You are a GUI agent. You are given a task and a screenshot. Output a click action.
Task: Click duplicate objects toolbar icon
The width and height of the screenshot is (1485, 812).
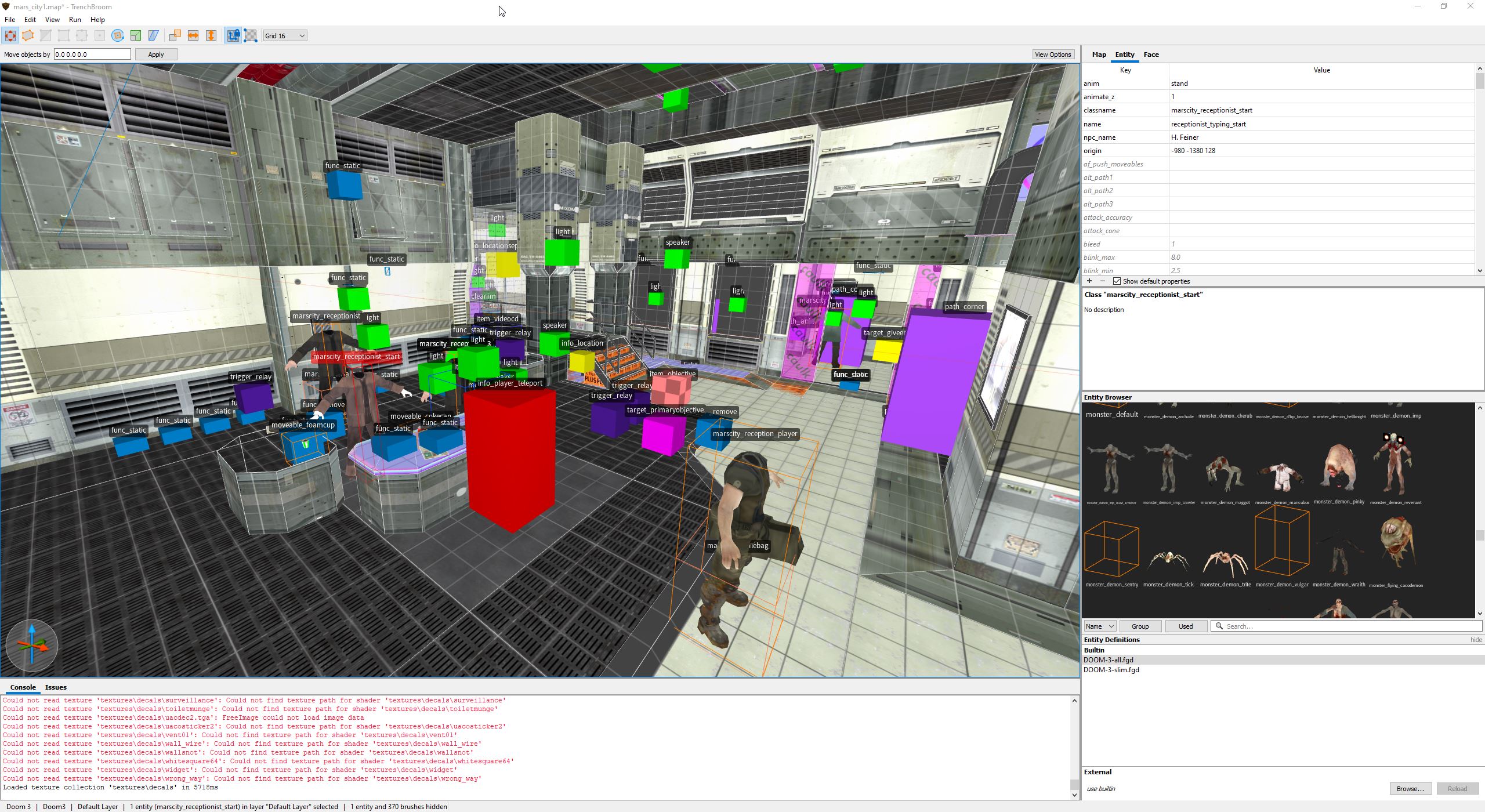(175, 36)
